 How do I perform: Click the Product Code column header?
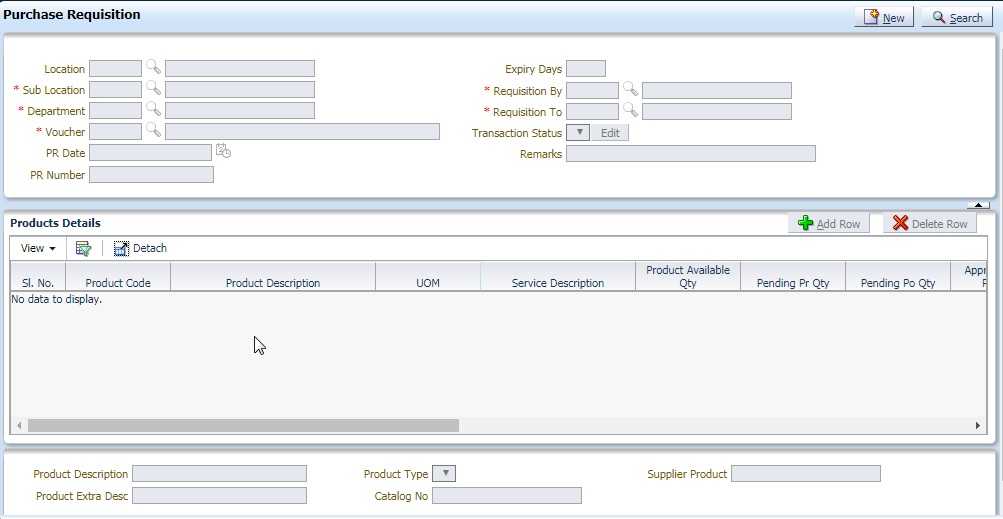point(118,276)
